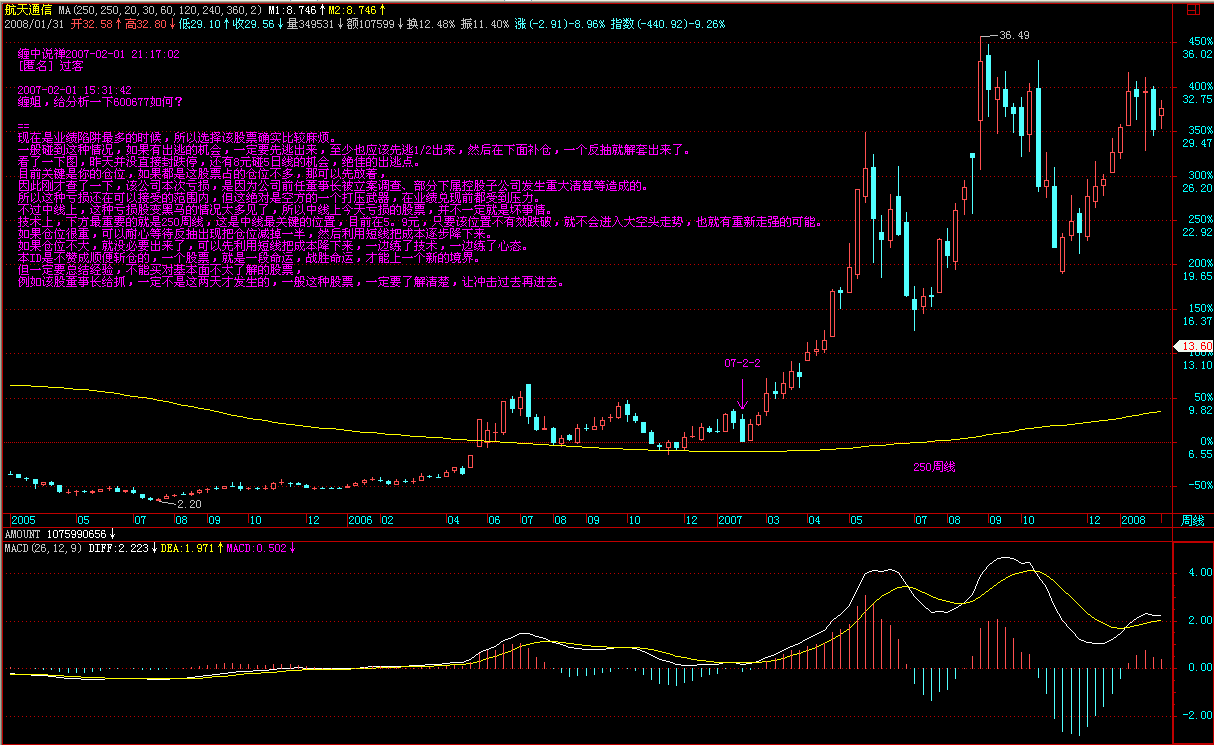
Task: Click the down arrow after MACD:0.502
Action: click(x=293, y=548)
